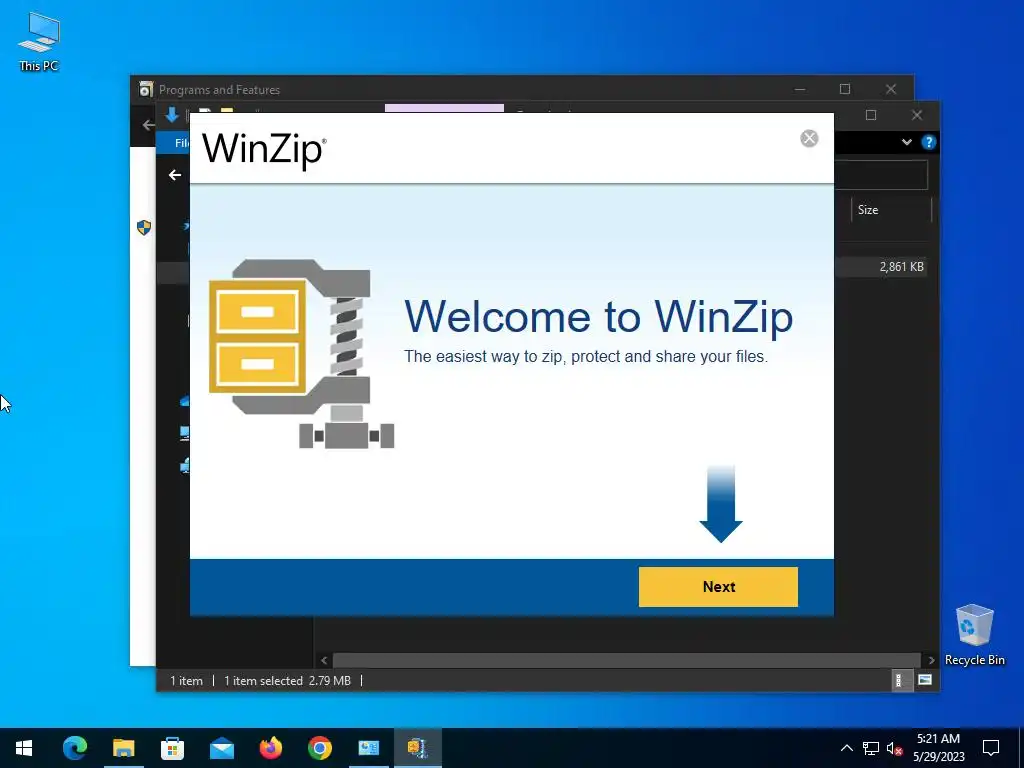Image resolution: width=1024 pixels, height=768 pixels.
Task: Maximize the File Explorer window
Action: [871, 115]
